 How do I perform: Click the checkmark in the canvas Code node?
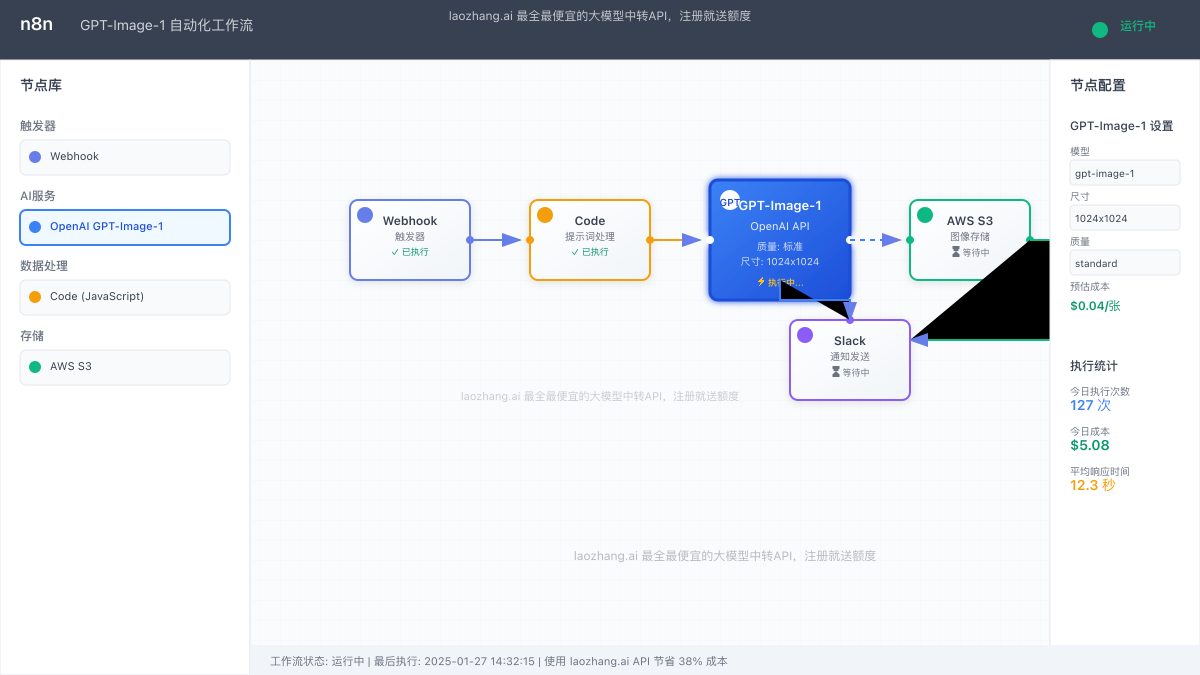(575, 252)
